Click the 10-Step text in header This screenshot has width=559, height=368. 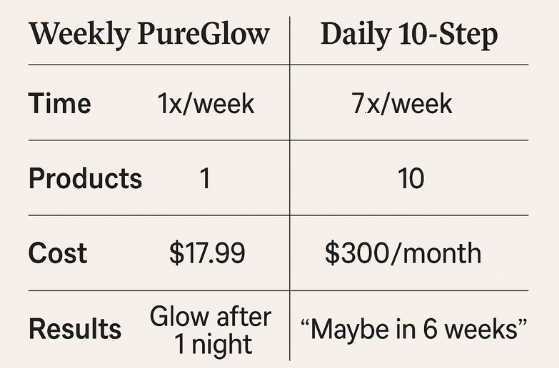pyautogui.click(x=448, y=36)
